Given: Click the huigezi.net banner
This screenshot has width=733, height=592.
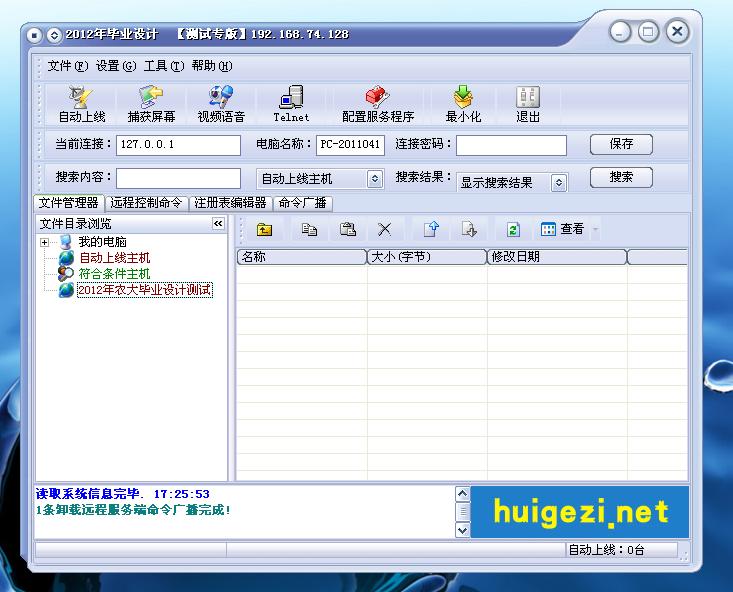Looking at the screenshot, I should point(579,512).
